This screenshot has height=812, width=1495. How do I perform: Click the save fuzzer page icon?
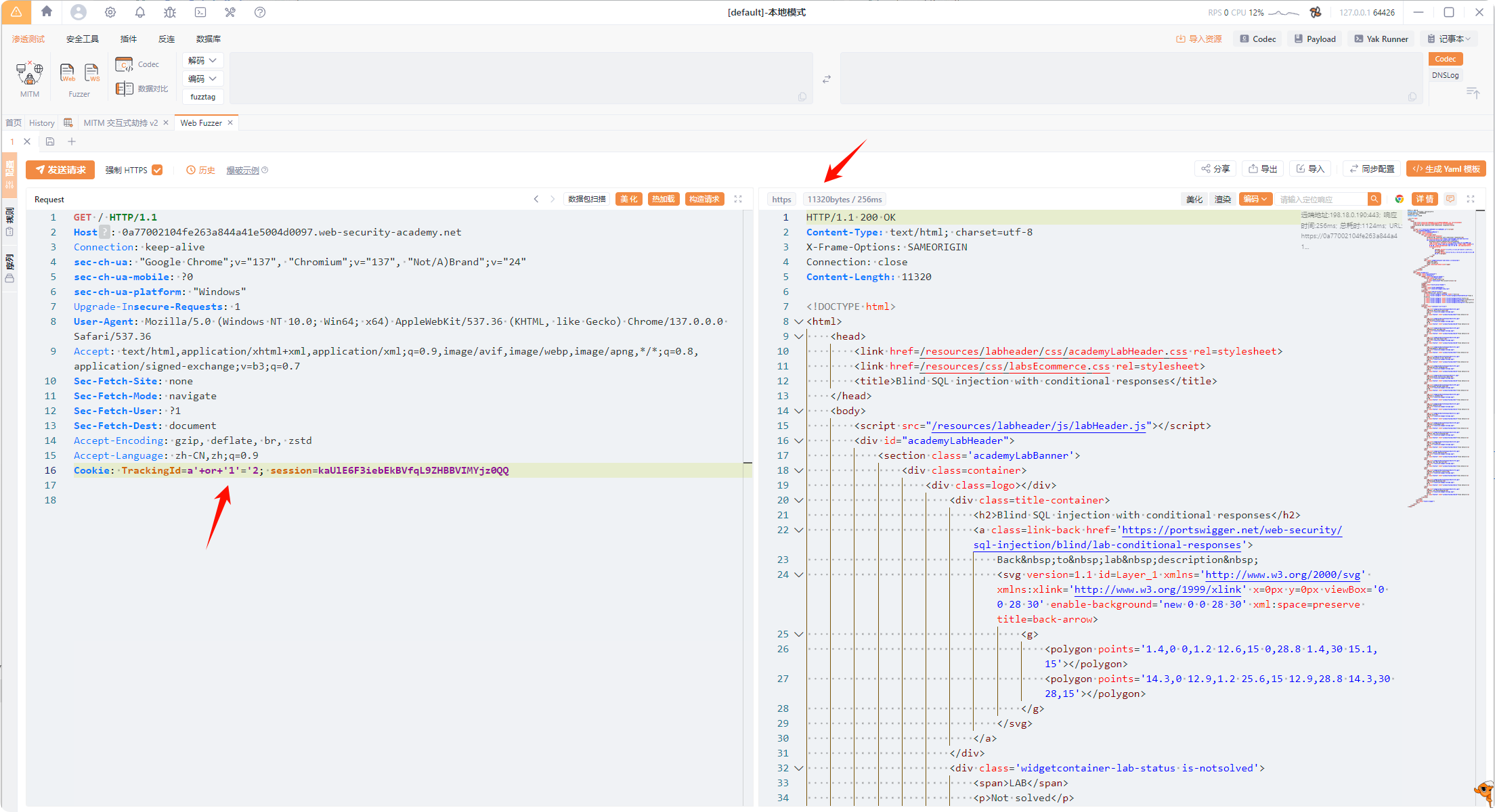coord(50,141)
